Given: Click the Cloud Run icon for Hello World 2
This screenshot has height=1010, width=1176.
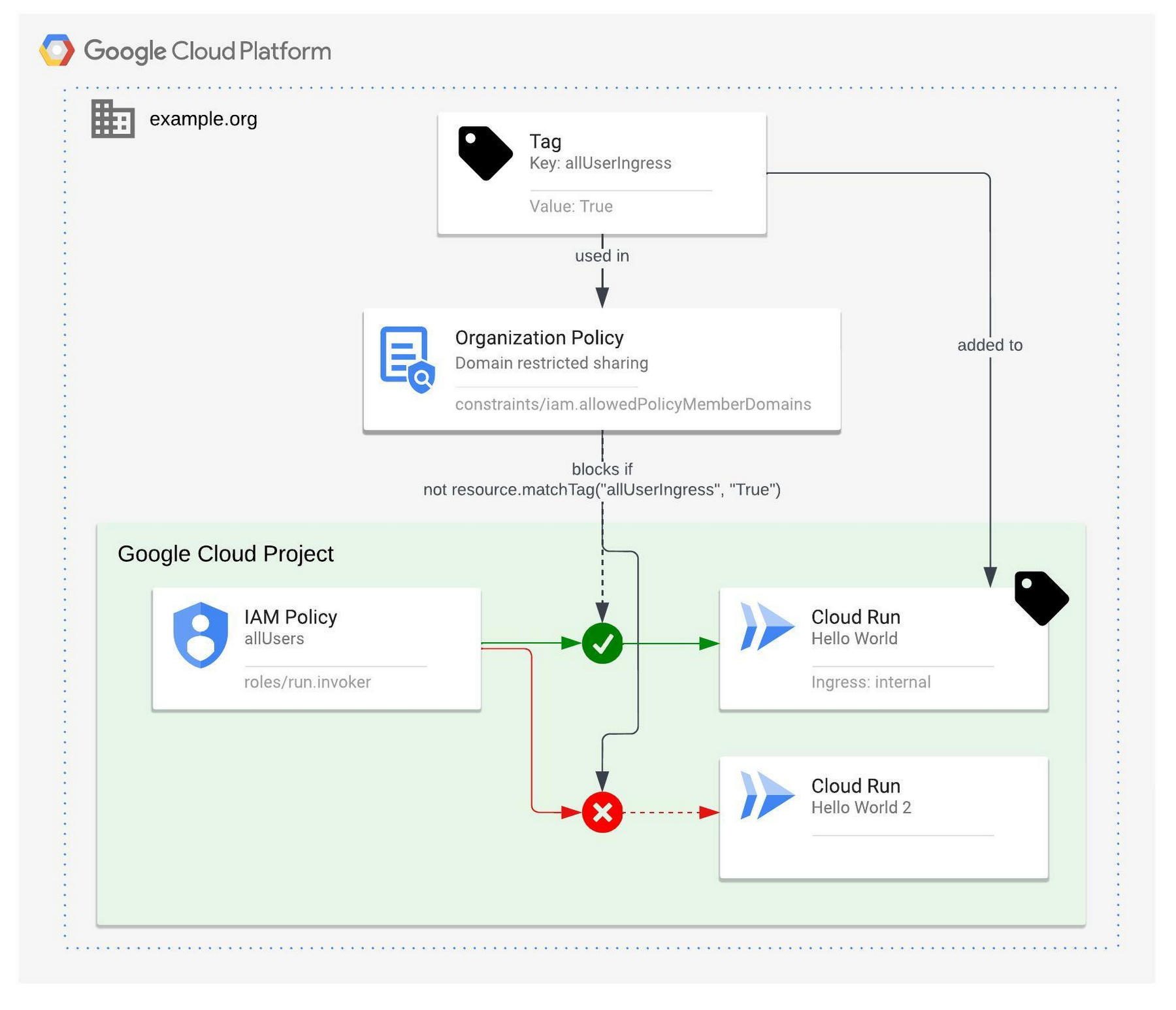Looking at the screenshot, I should [767, 796].
